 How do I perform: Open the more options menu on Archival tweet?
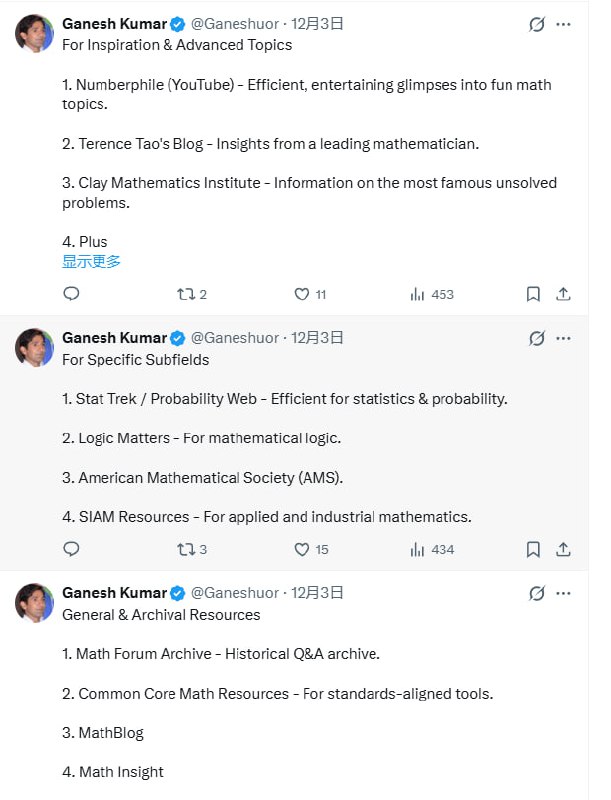pos(563,592)
